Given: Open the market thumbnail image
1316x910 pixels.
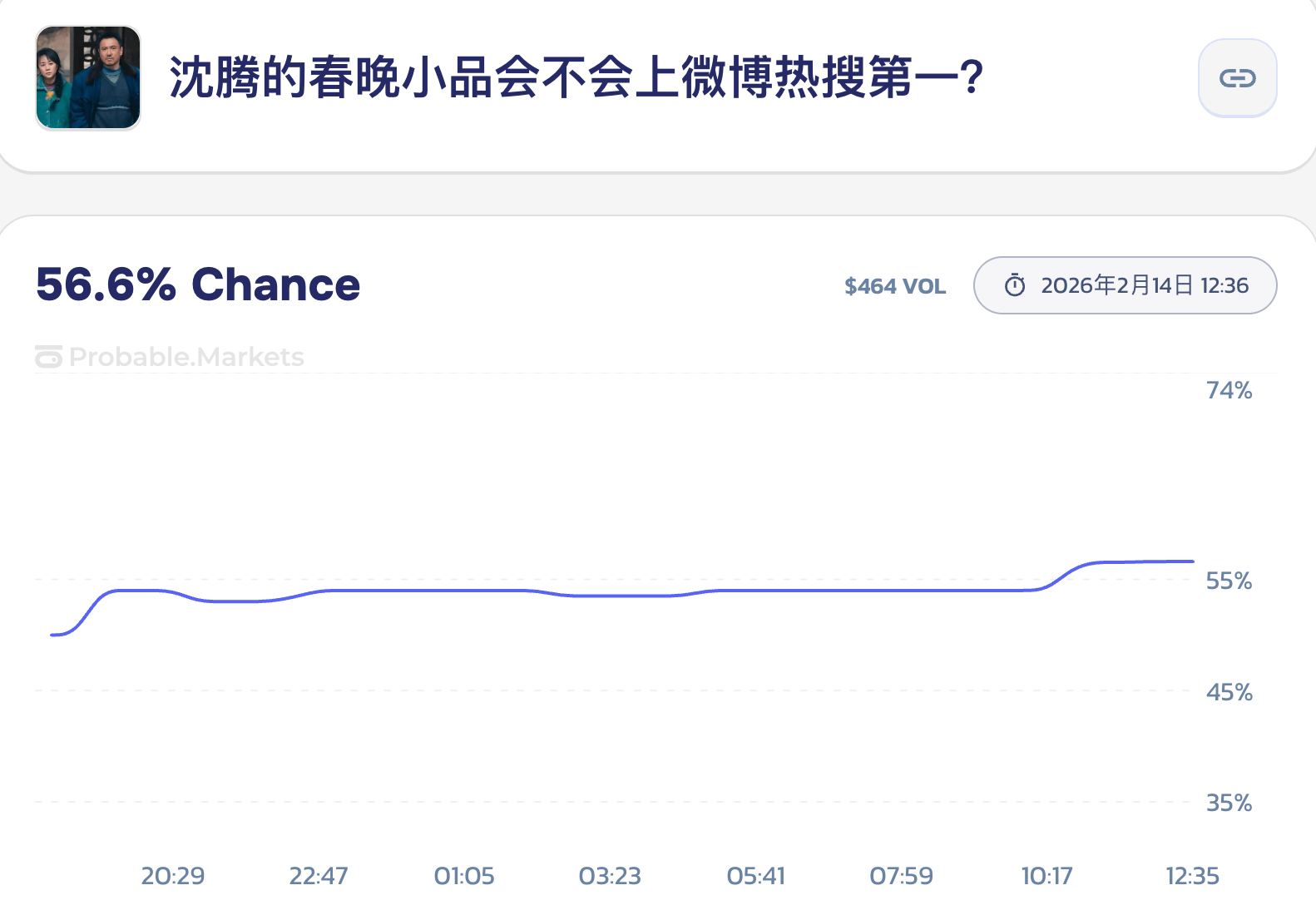Looking at the screenshot, I should [88, 78].
